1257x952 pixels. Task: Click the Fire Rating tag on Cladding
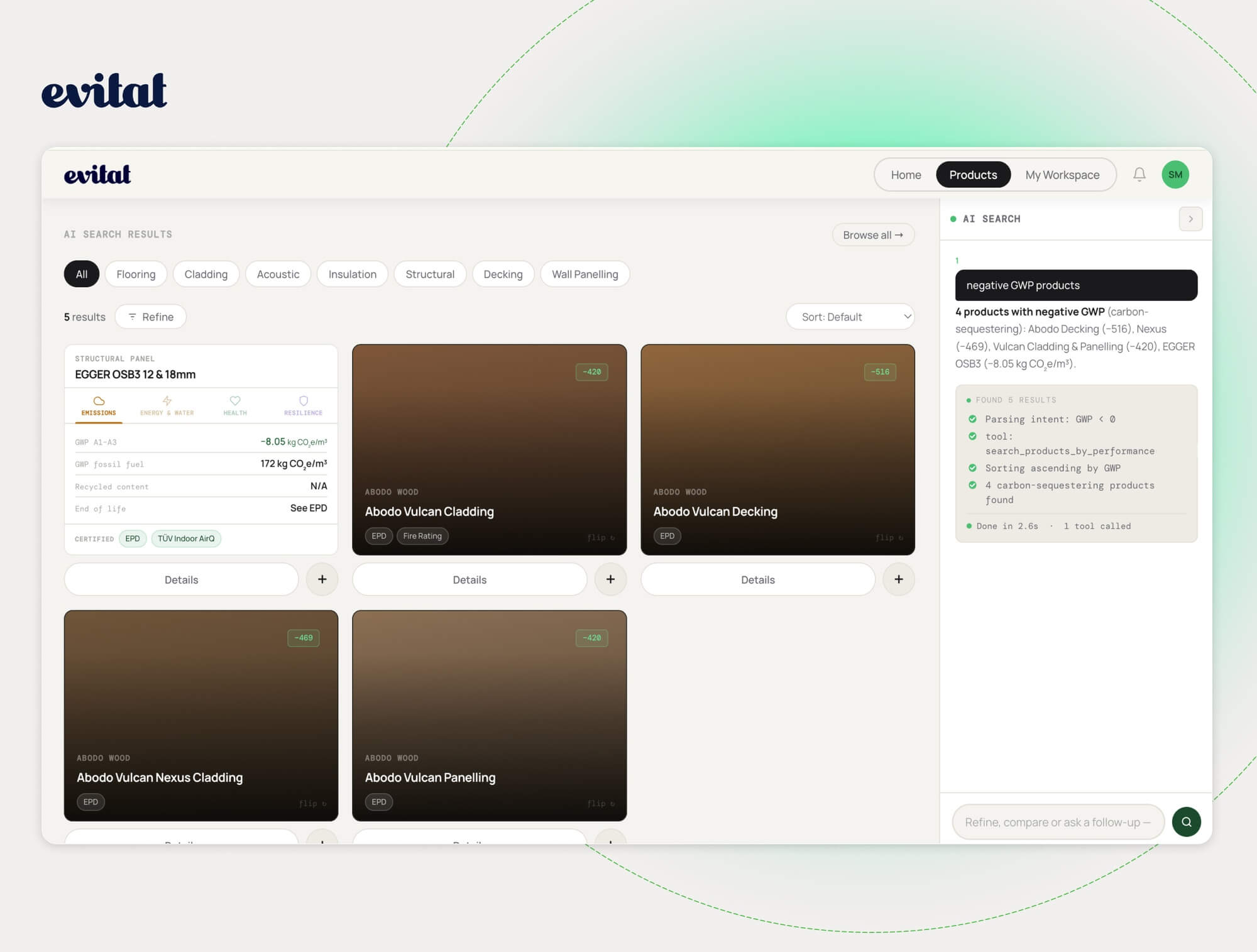[422, 536]
